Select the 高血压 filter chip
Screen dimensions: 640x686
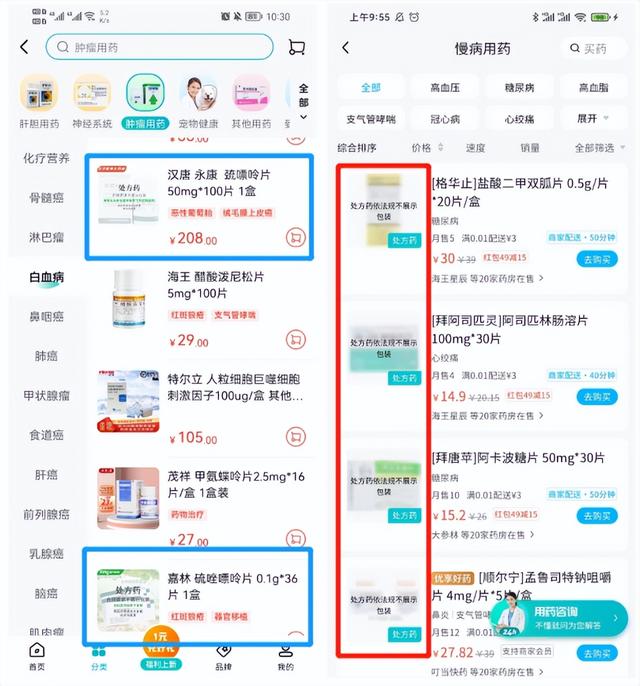(x=445, y=88)
